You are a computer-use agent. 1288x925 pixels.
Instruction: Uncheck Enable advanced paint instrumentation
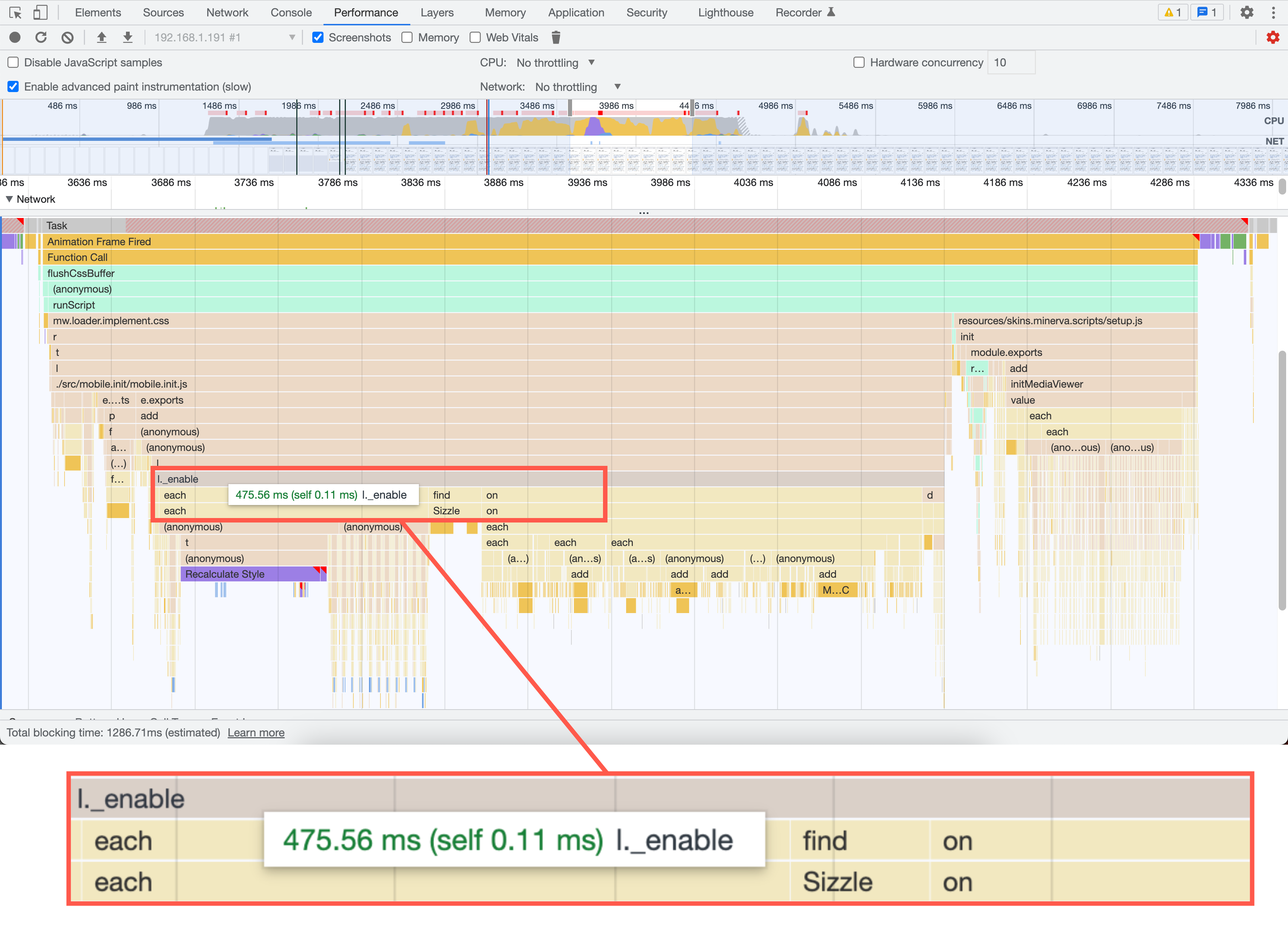(x=13, y=86)
